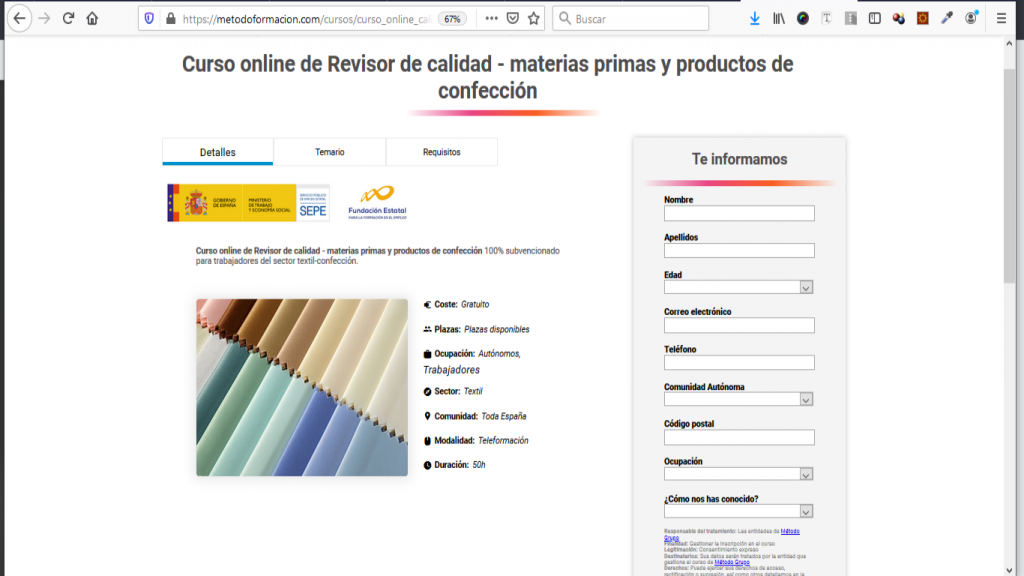Focus the Buscar search box
The image size is (1024, 576).
pos(630,19)
